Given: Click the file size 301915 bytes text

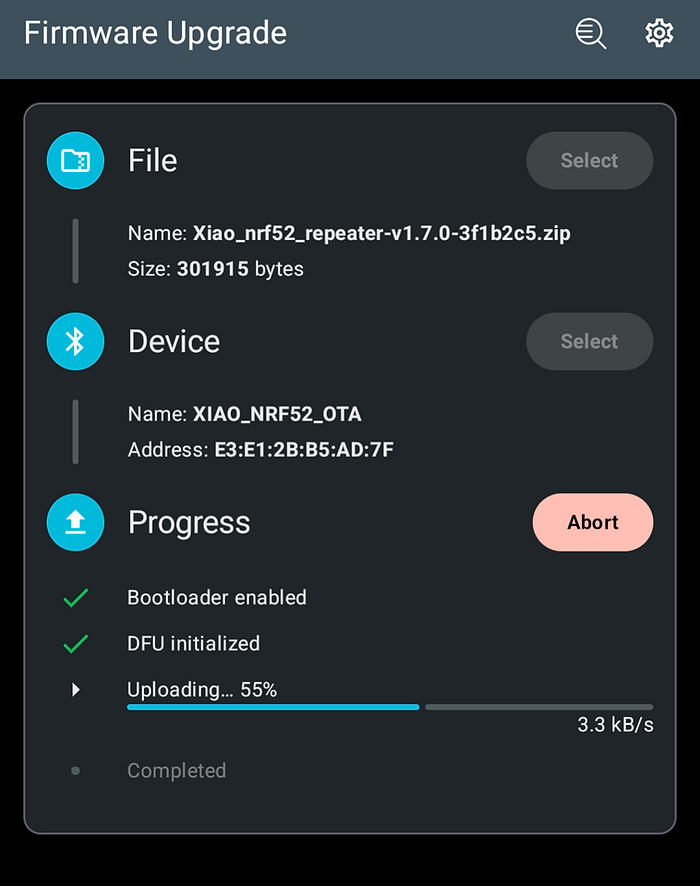Looking at the screenshot, I should pyautogui.click(x=240, y=269).
